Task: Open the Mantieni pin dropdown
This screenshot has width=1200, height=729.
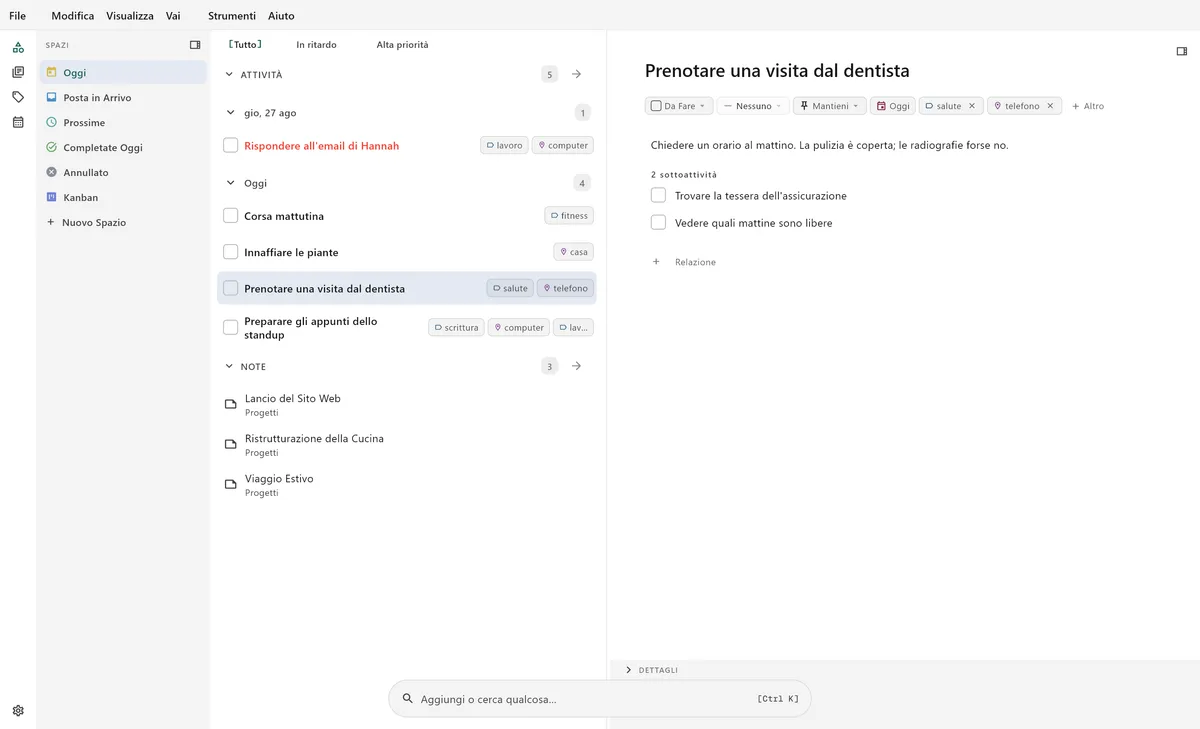Action: (830, 106)
